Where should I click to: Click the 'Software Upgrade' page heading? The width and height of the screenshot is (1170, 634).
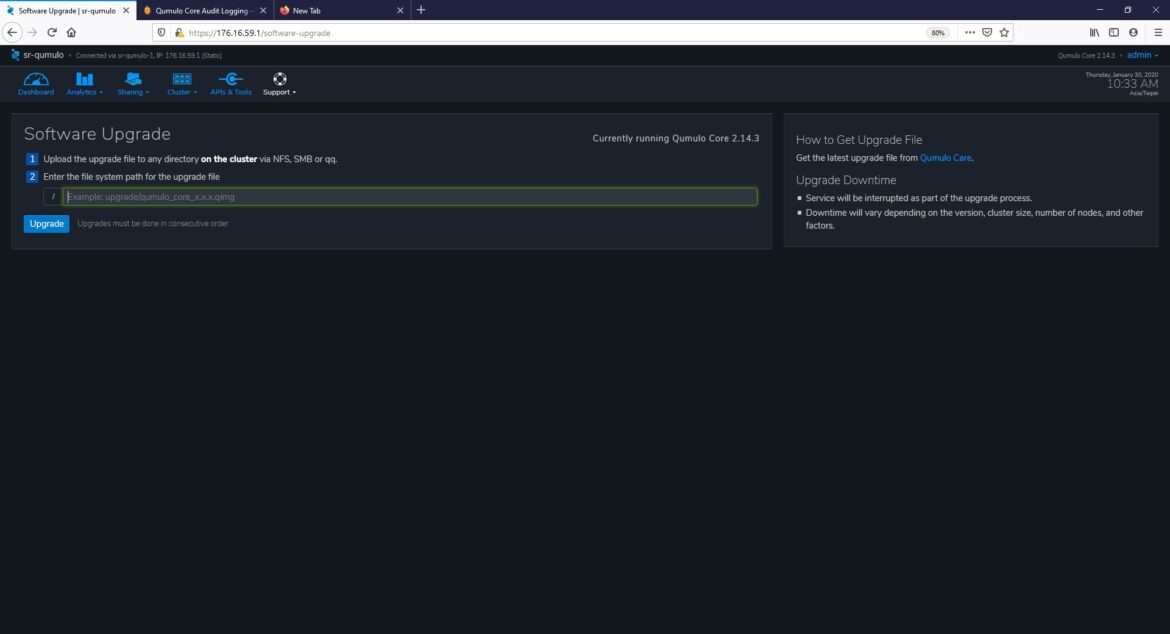(x=97, y=134)
